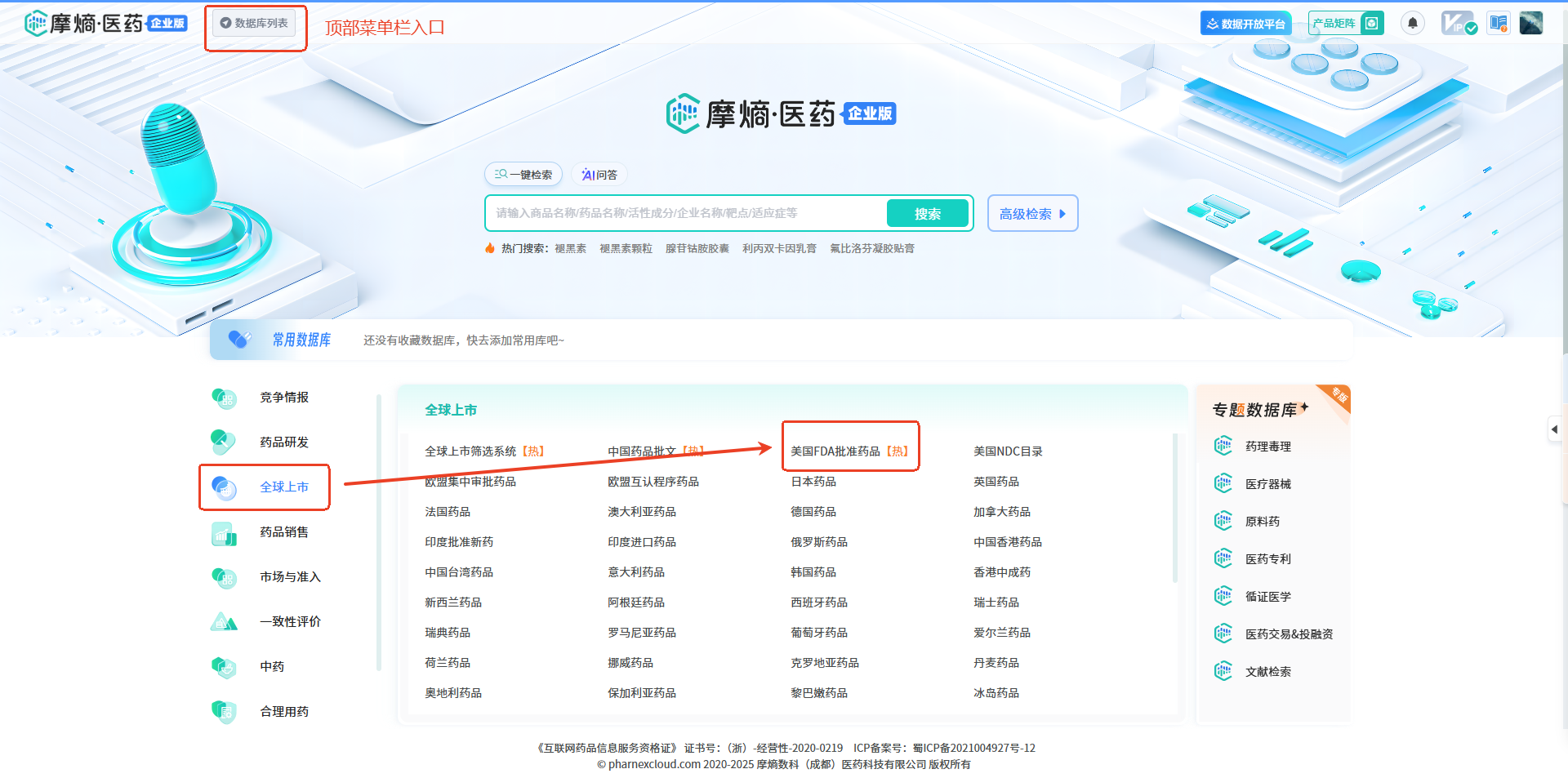Click the 全球上市 list scrollbar
Image resolution: width=1568 pixels, height=778 pixels.
tap(1175, 508)
